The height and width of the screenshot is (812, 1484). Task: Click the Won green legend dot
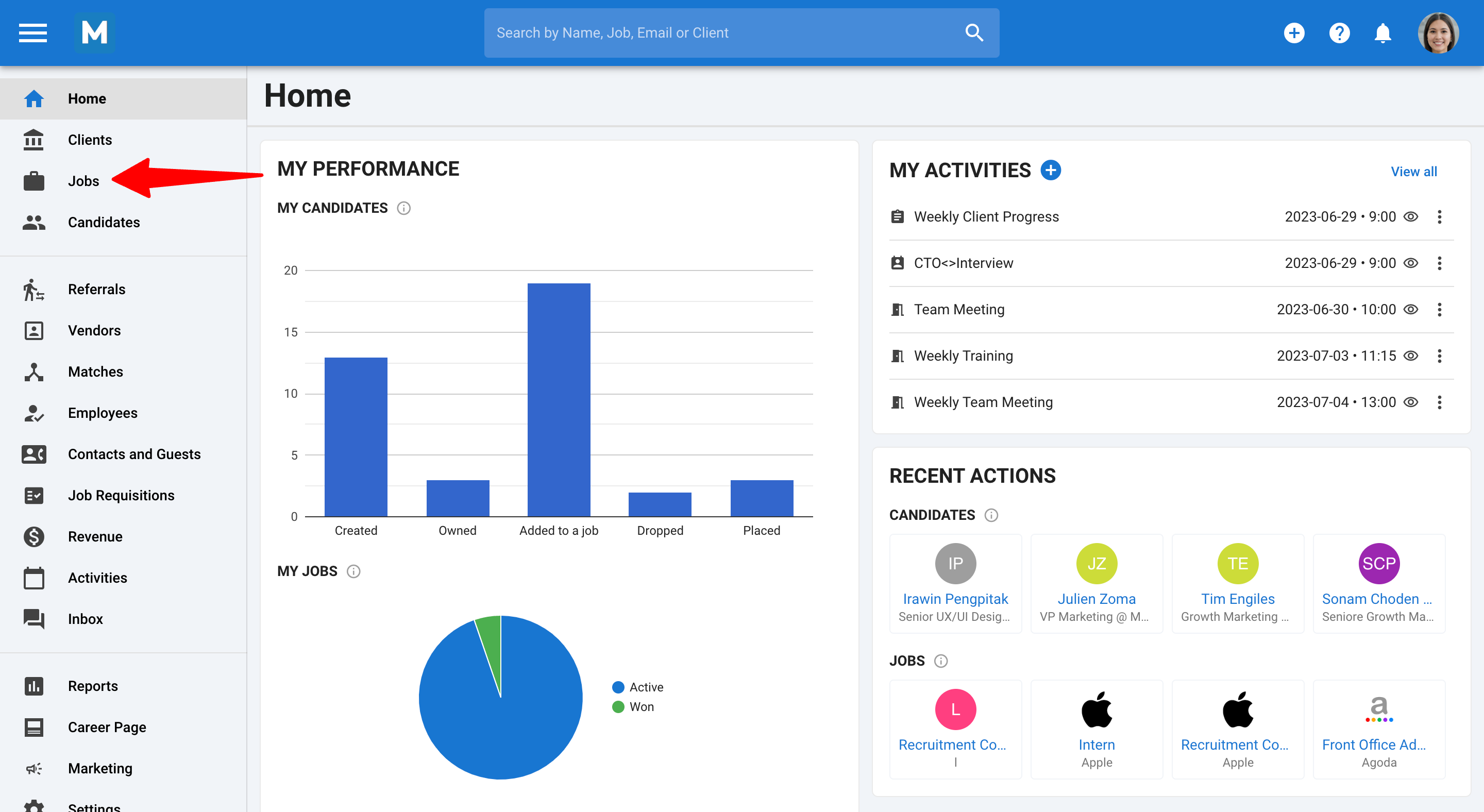click(x=618, y=706)
